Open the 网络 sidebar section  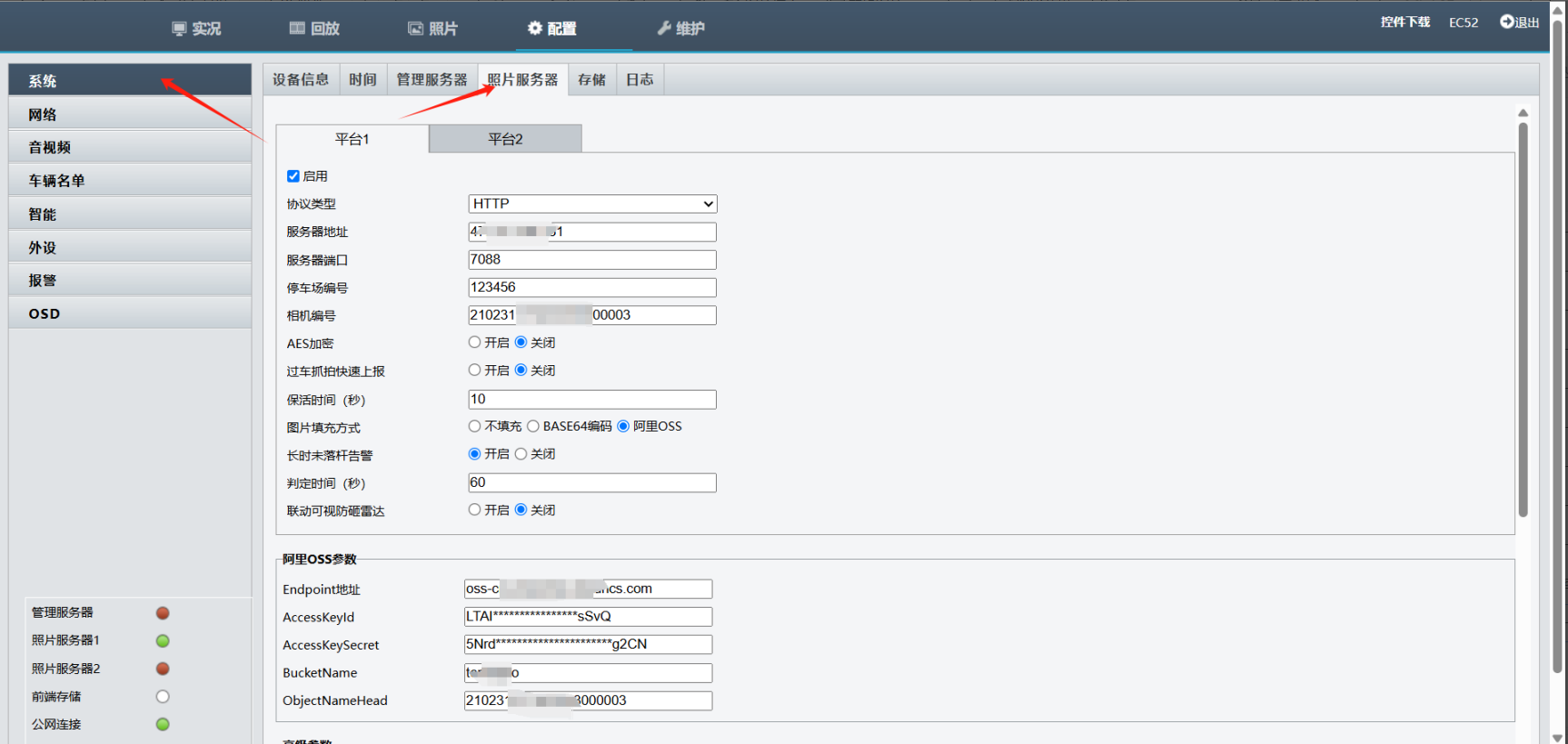tap(130, 114)
